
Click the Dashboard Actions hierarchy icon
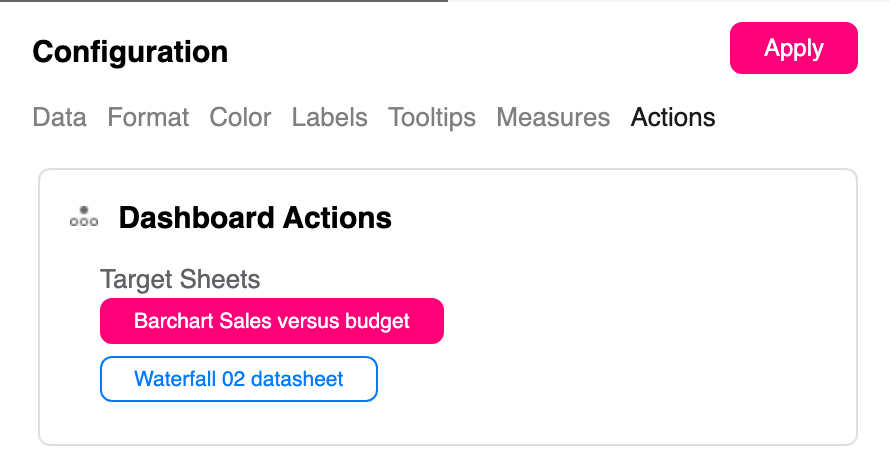[x=83, y=217]
